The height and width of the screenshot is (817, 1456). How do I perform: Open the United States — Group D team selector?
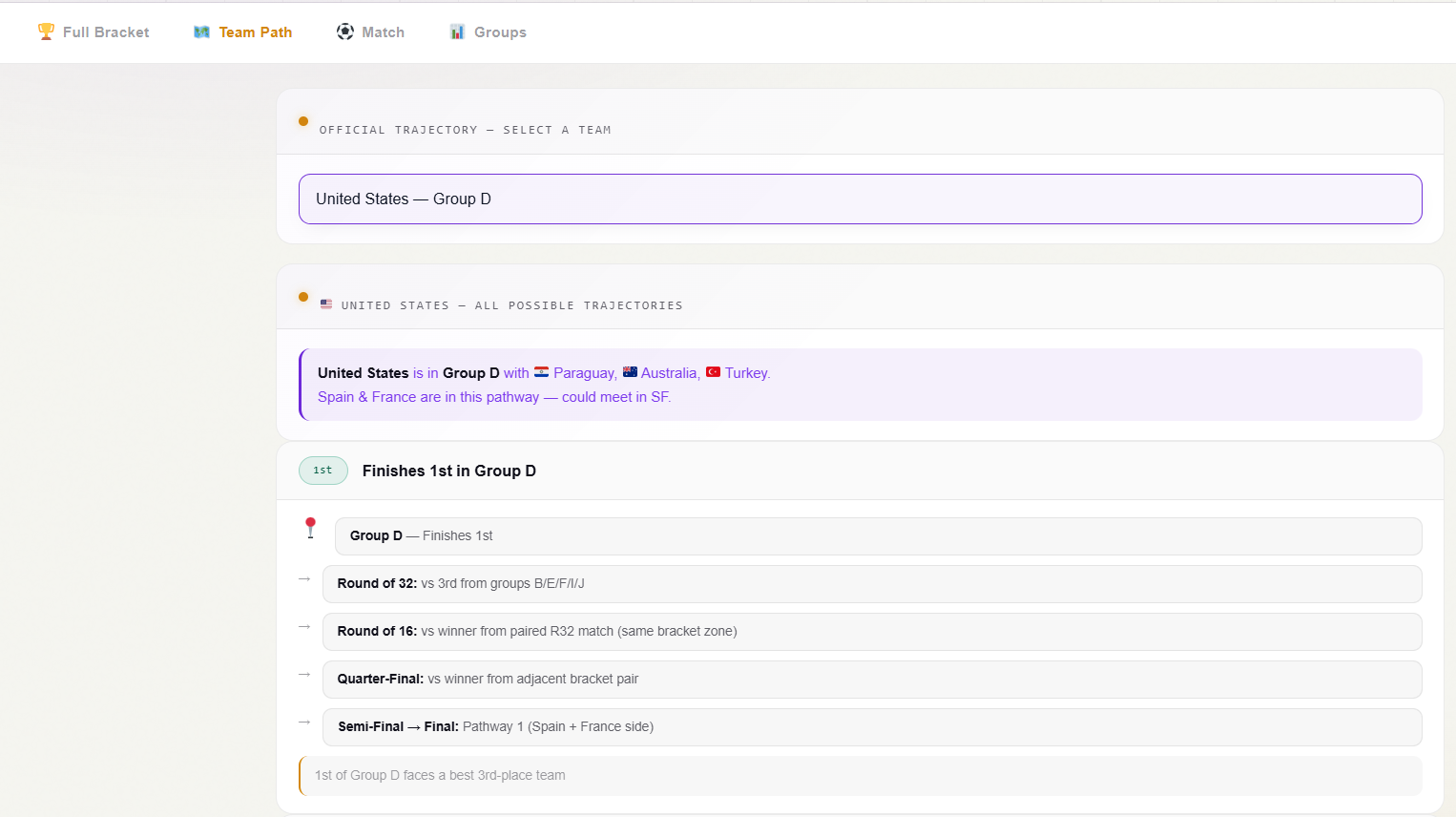click(x=860, y=199)
